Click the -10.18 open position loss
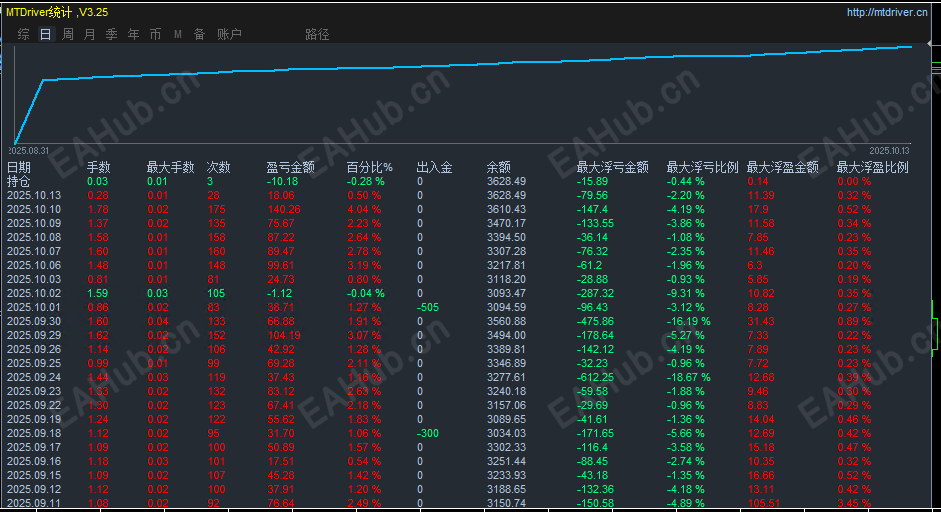The image size is (941, 512). pyautogui.click(x=282, y=181)
